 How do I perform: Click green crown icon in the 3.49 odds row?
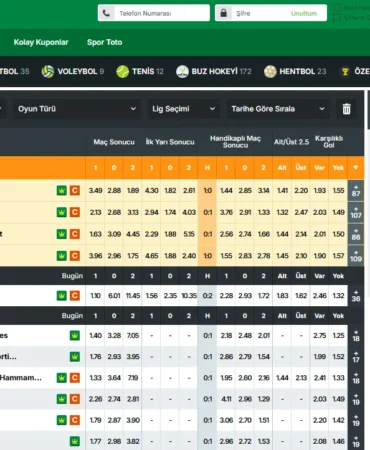[62, 190]
